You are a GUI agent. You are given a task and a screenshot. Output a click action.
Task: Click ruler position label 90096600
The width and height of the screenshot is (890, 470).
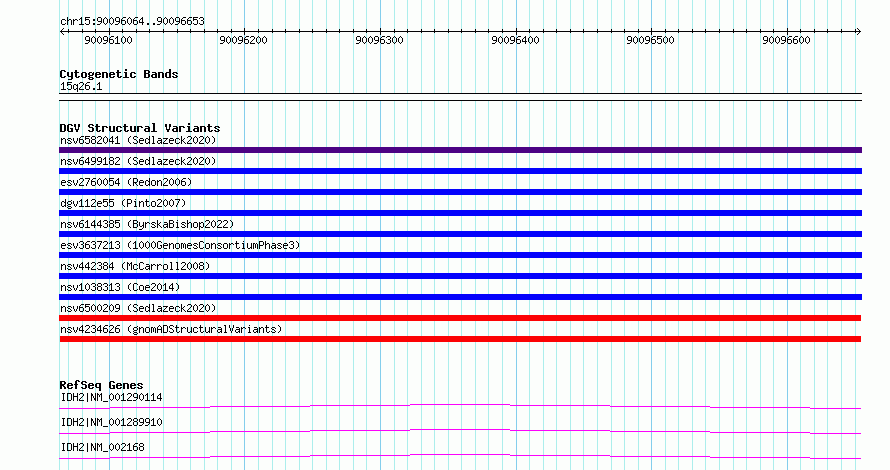pos(786,40)
